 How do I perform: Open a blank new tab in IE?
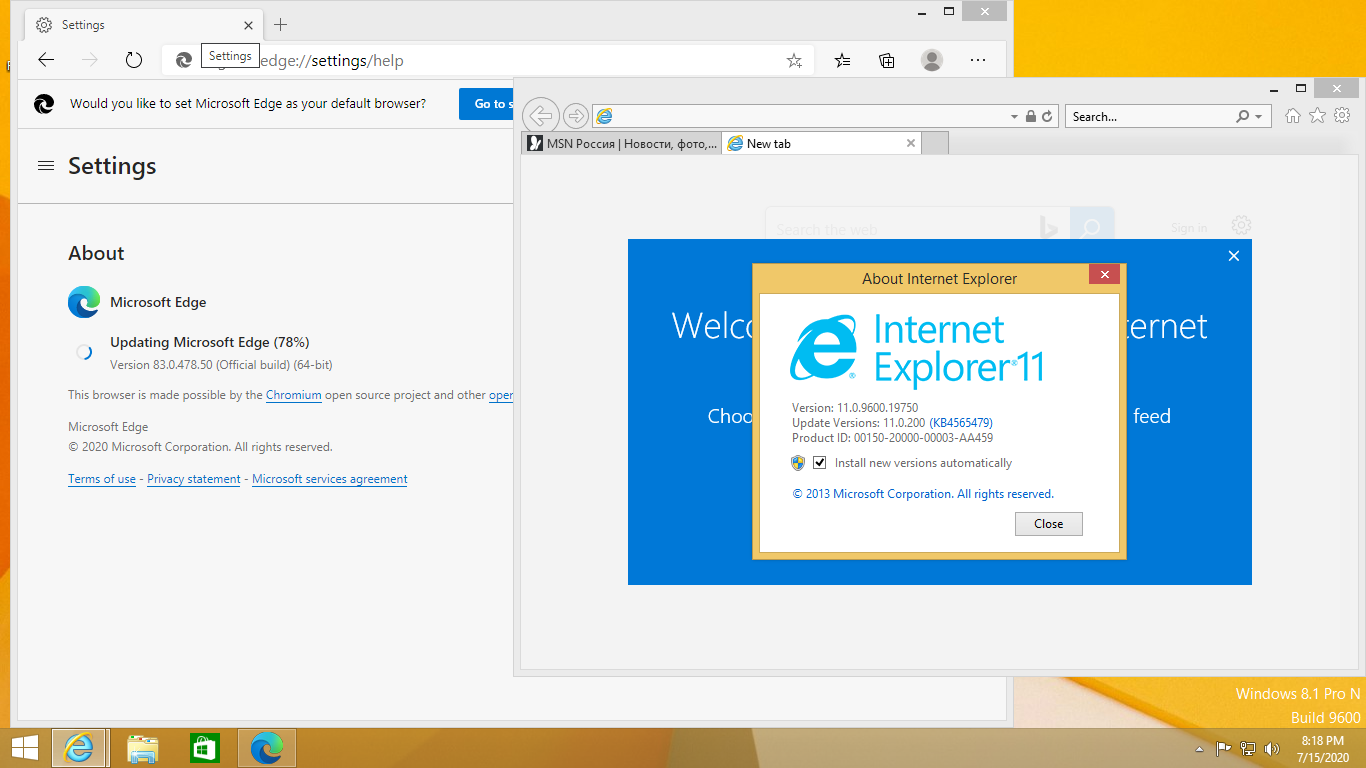pos(934,143)
